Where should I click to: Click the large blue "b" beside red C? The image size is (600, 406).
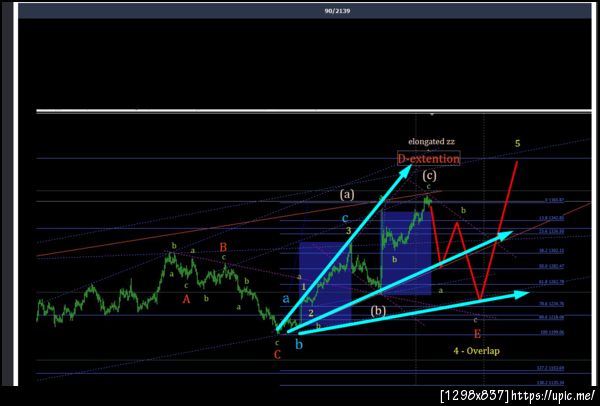(299, 344)
